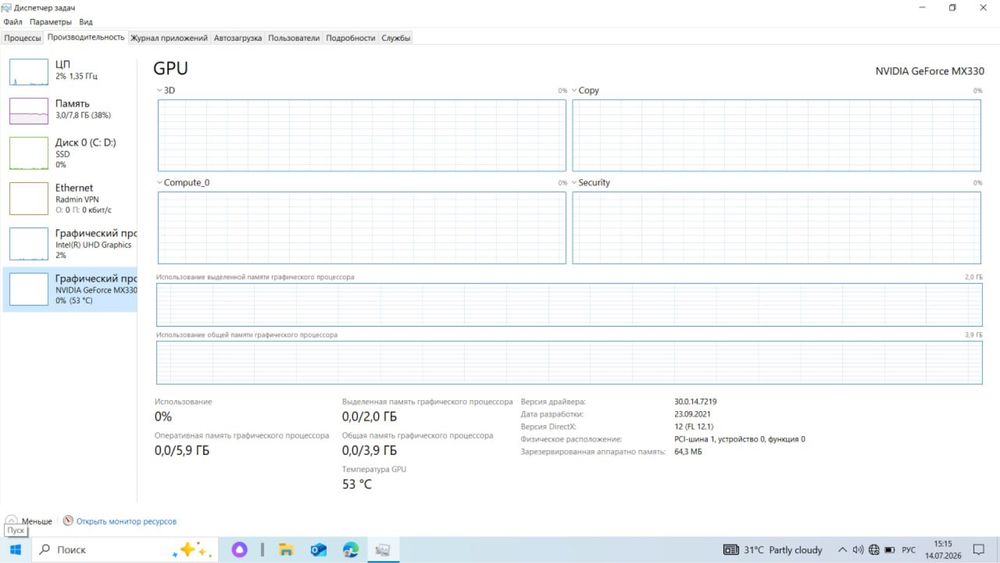Click the shared GPU memory usage graph
The width and height of the screenshot is (1000, 563).
coord(569,362)
